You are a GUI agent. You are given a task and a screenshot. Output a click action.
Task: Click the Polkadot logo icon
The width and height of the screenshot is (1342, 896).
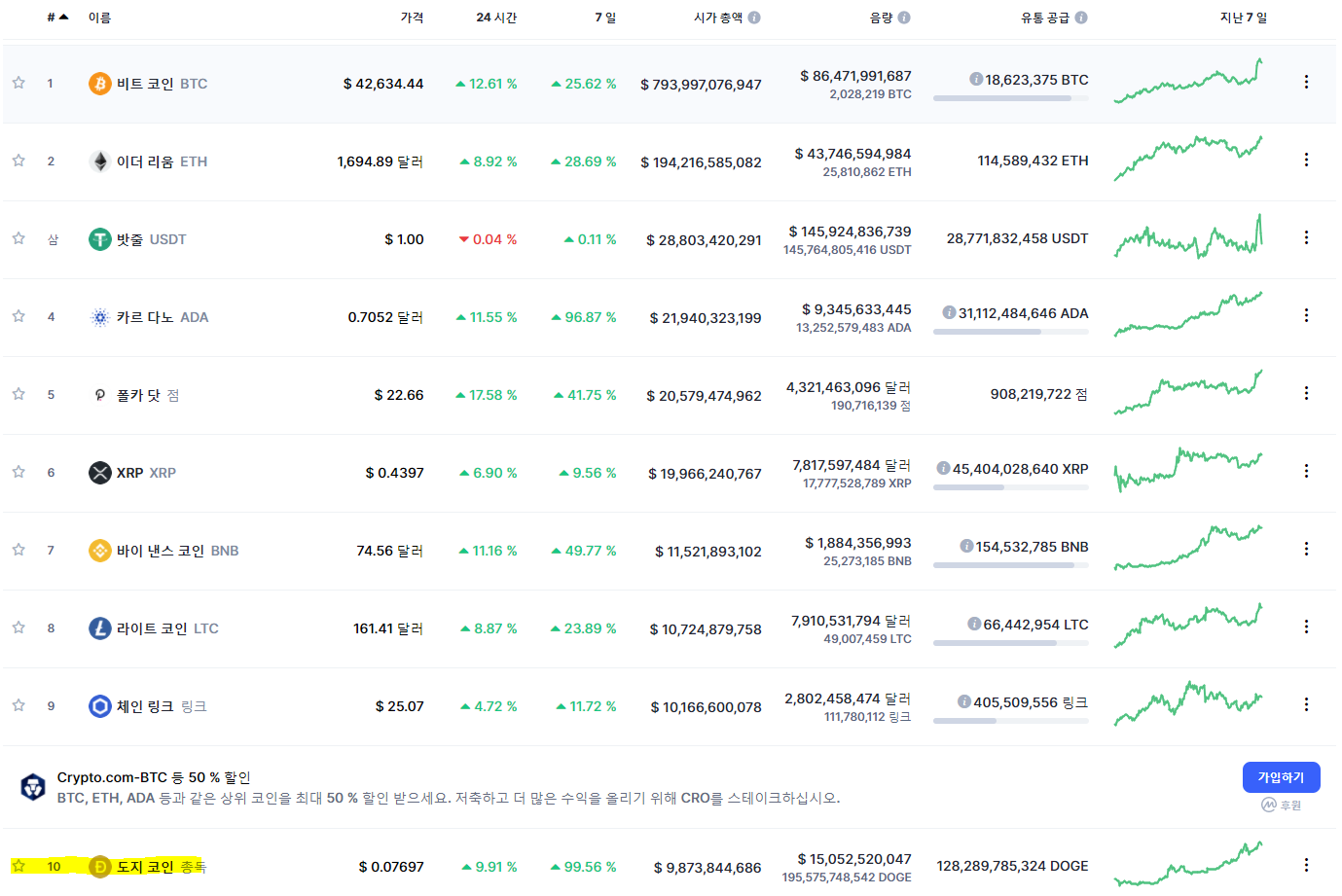click(100, 395)
